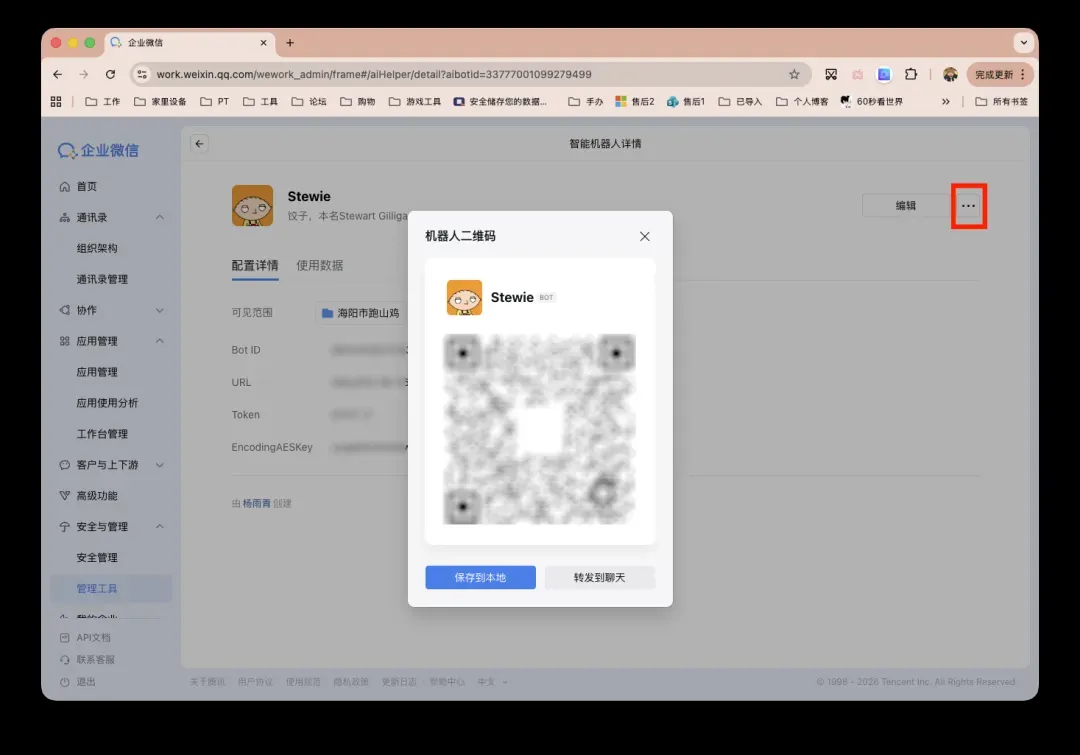Switch to the 使用数据 tab

coord(320,265)
